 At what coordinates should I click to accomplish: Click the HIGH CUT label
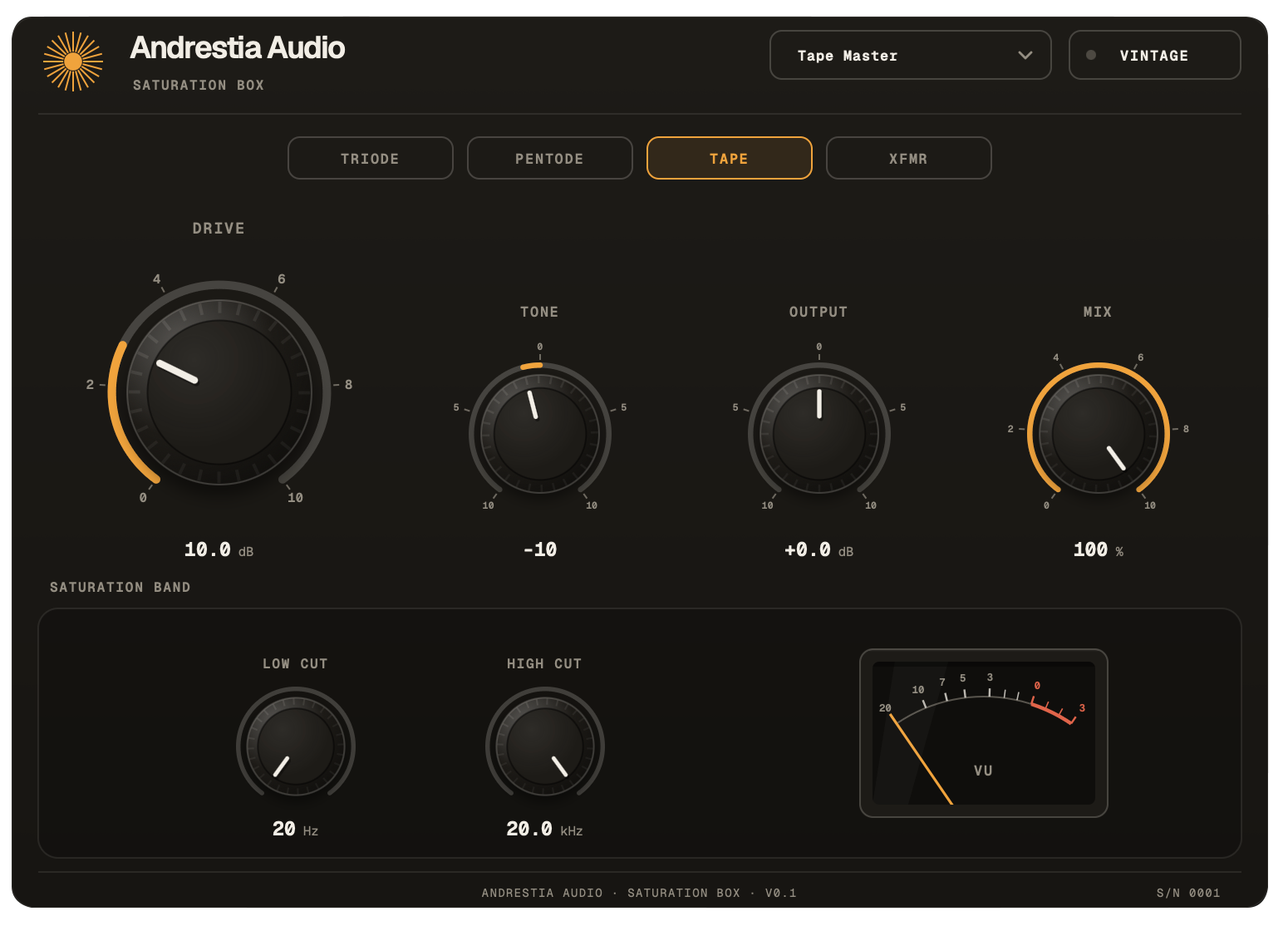544,663
